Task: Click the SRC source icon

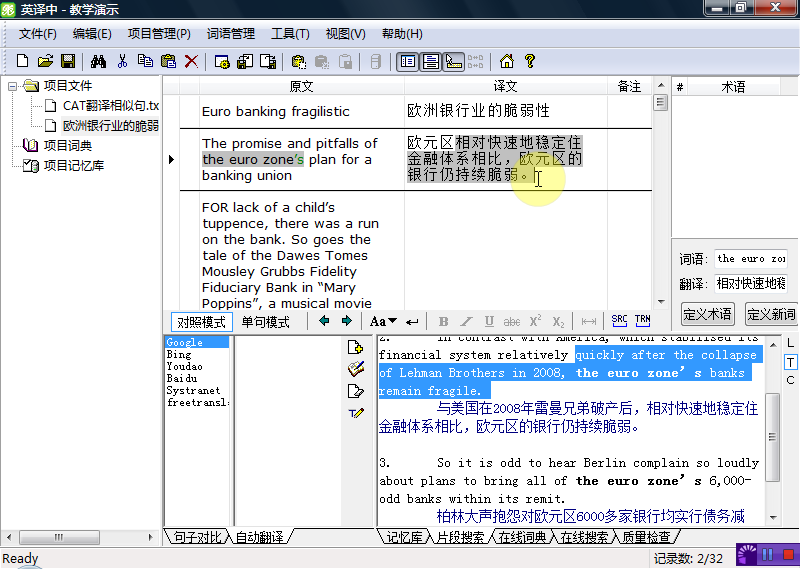Action: coord(619,321)
